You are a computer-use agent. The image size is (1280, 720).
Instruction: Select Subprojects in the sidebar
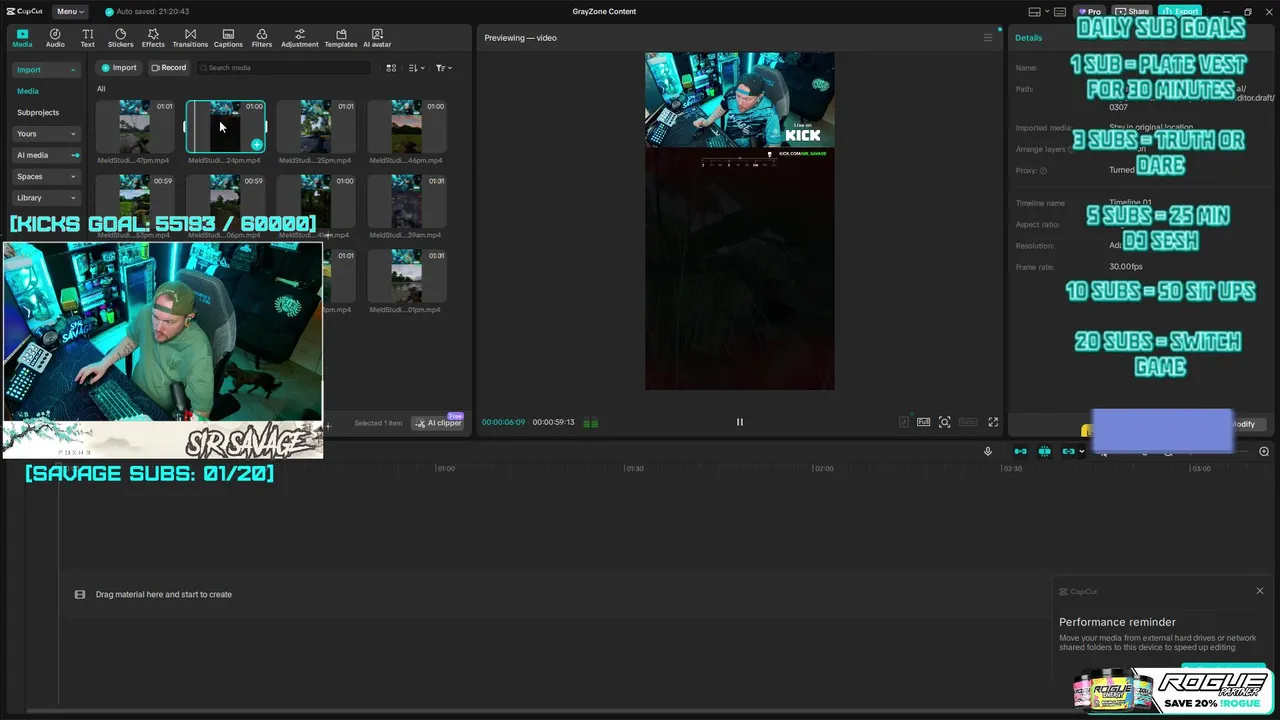tap(38, 112)
